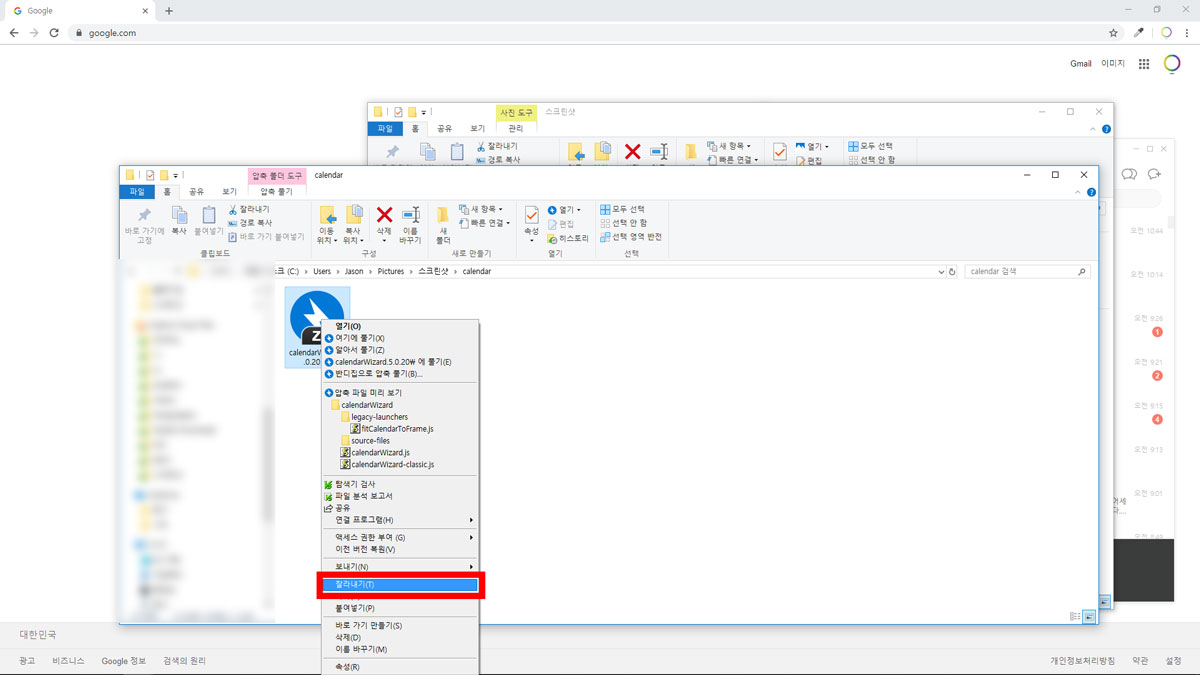Screen dimensions: 1200x675
Task: Click 모두 선택 in 스크린샷 window
Action: tap(871, 146)
